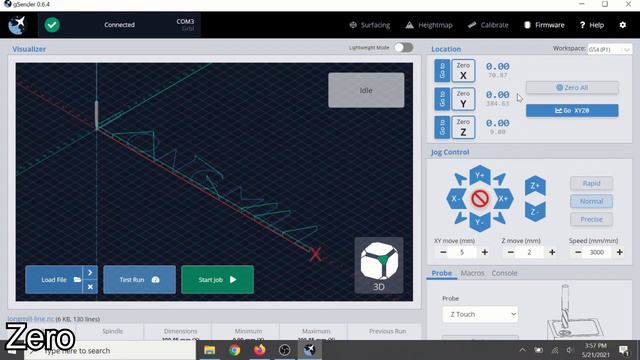Increase jog Speed value

[619, 252]
